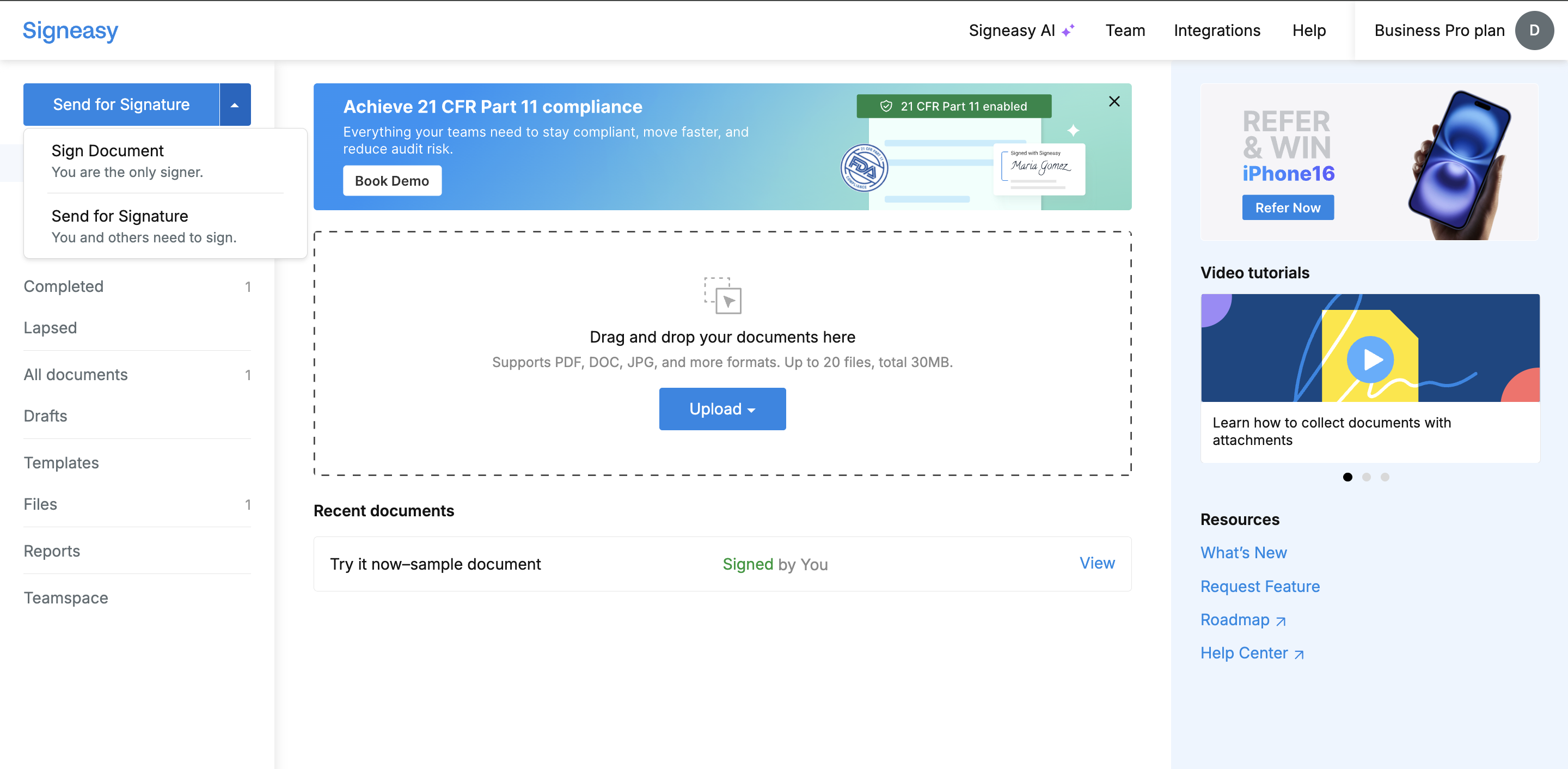The image size is (1568, 769).
Task: Open Signeasy AI sparkle feature
Action: [1021, 30]
